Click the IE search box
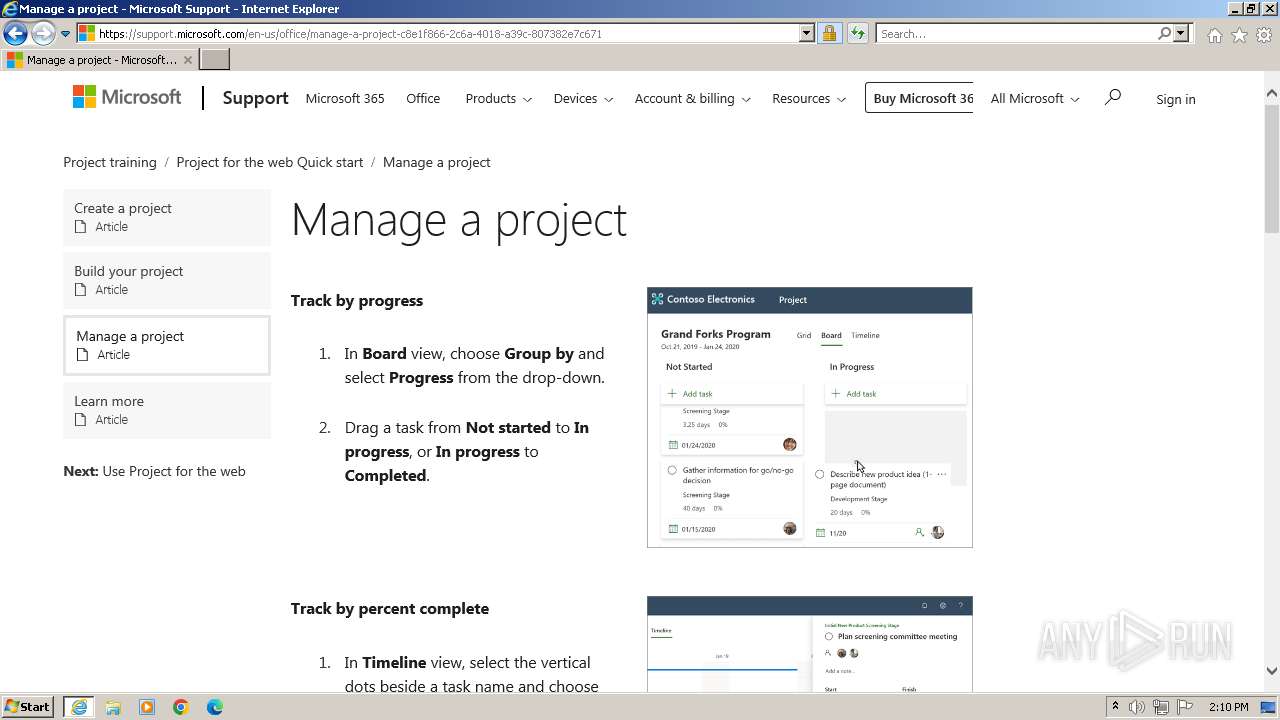1280x720 pixels. click(1015, 33)
